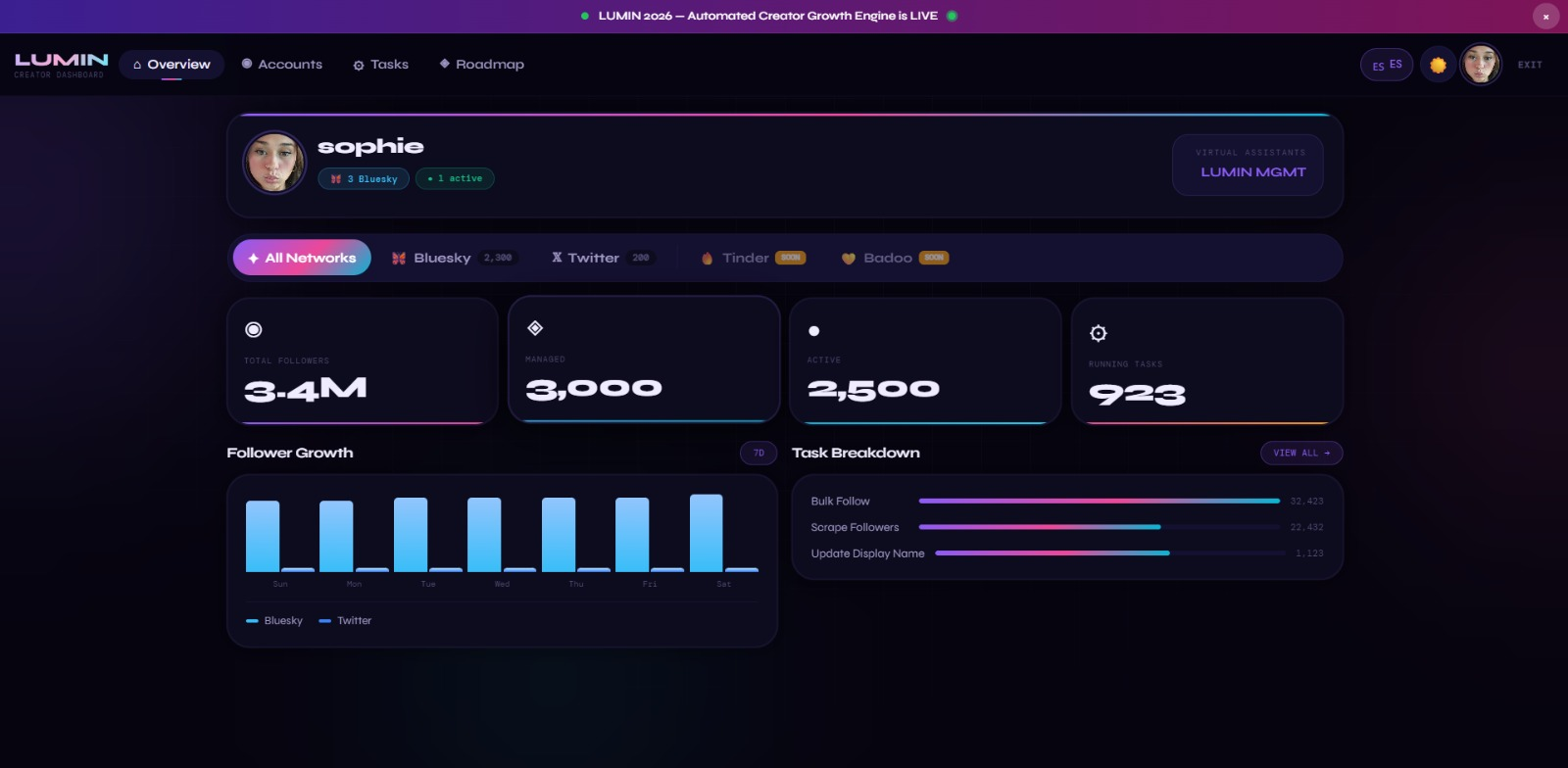The width and height of the screenshot is (1568, 768).
Task: Switch to the Roadmap tab
Action: (x=482, y=65)
